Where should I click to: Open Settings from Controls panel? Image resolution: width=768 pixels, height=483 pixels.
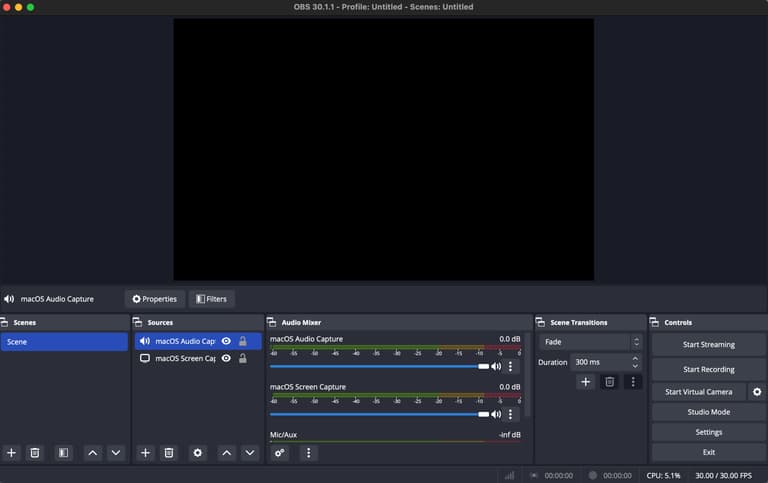point(708,432)
